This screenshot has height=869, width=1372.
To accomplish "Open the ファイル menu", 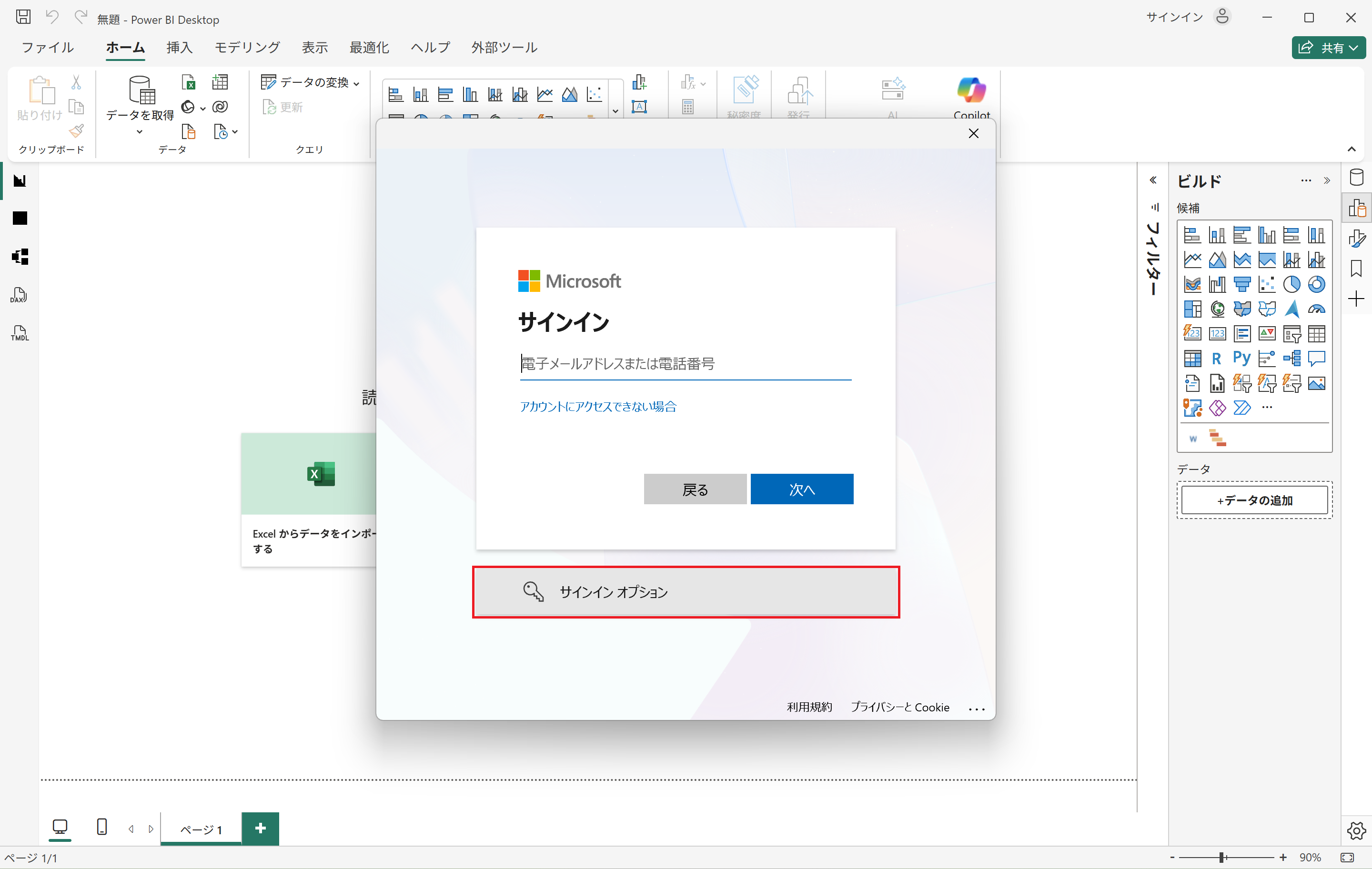I will point(48,48).
